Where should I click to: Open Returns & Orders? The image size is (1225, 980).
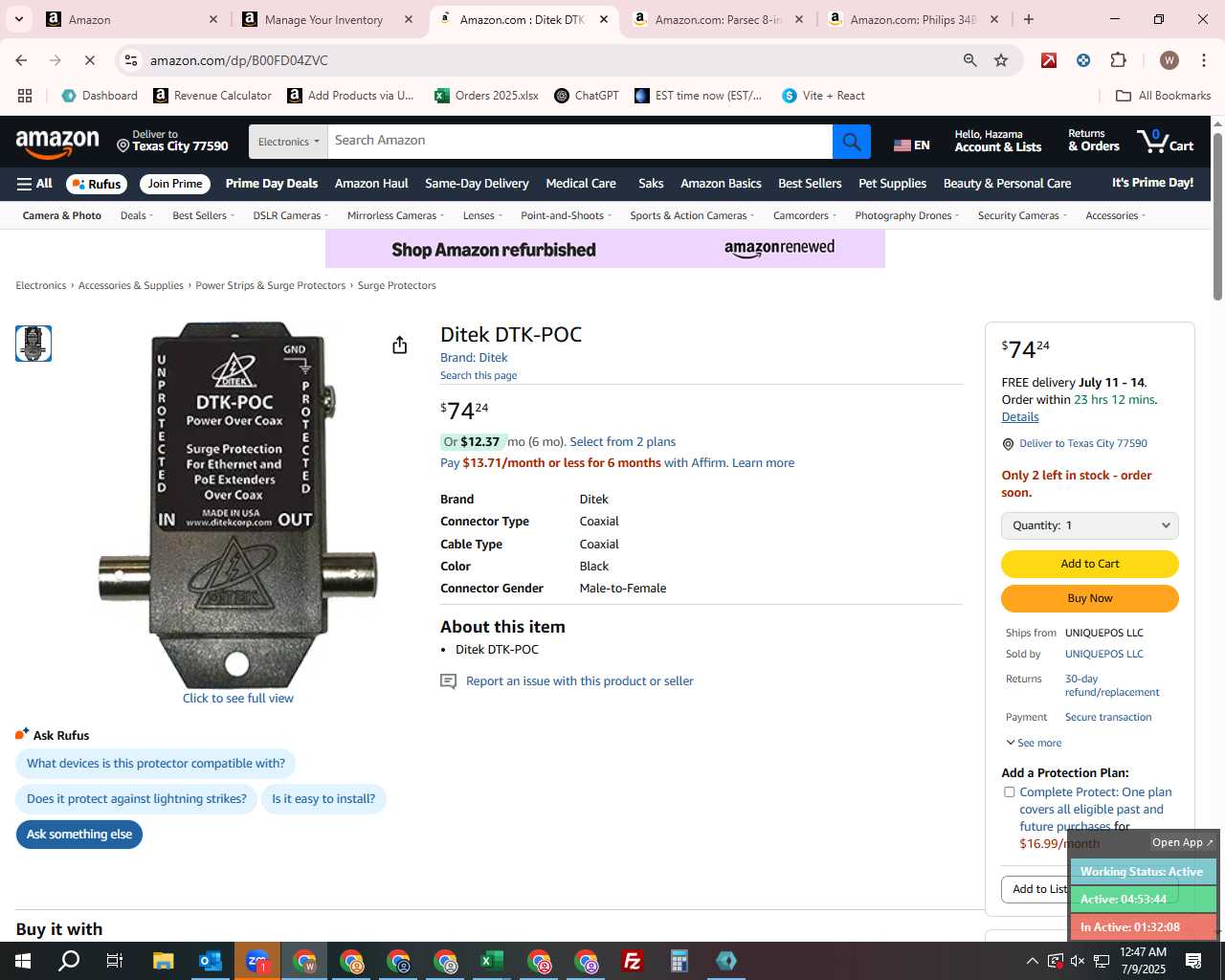(1093, 141)
